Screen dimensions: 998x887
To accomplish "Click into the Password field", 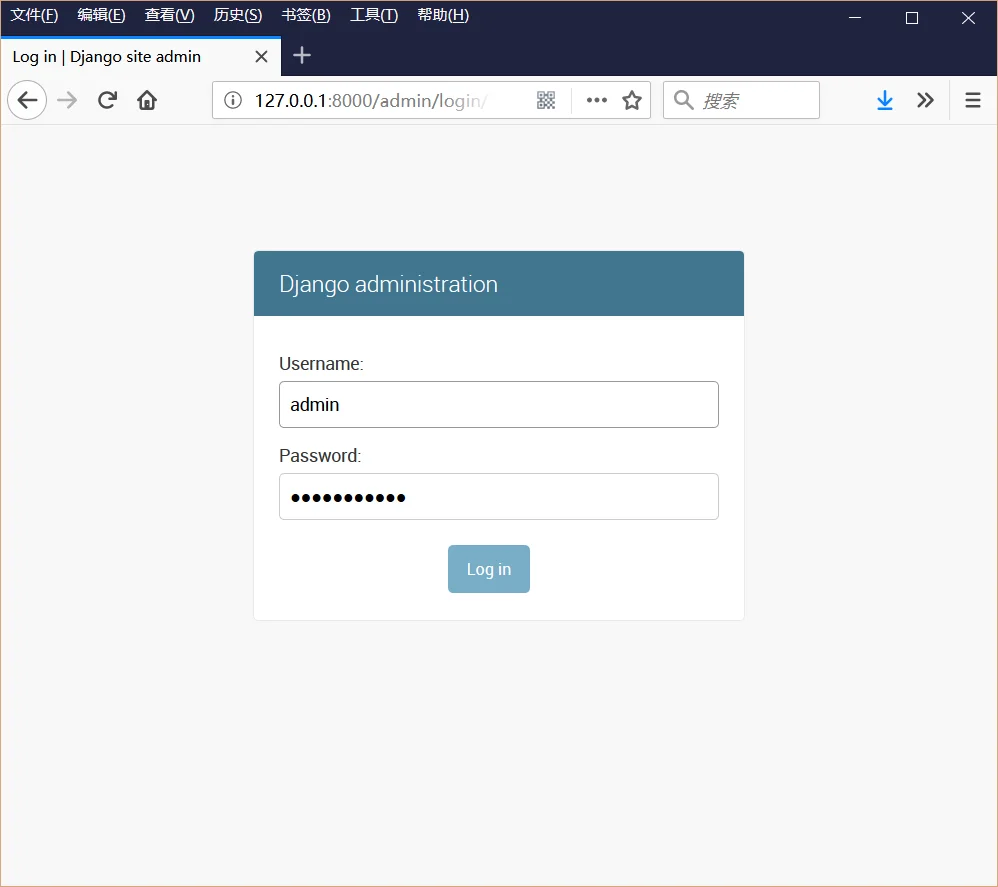I will (499, 496).
